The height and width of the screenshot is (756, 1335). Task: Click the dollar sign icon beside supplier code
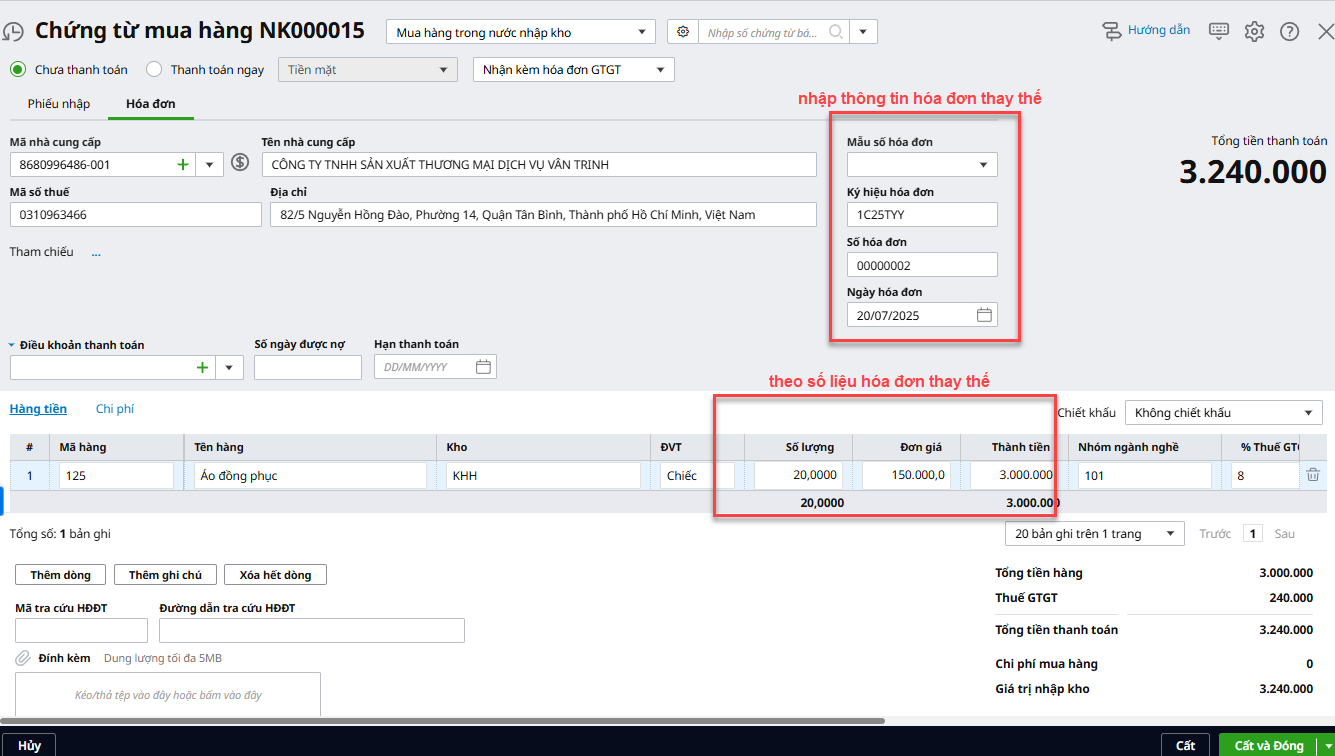click(240, 163)
